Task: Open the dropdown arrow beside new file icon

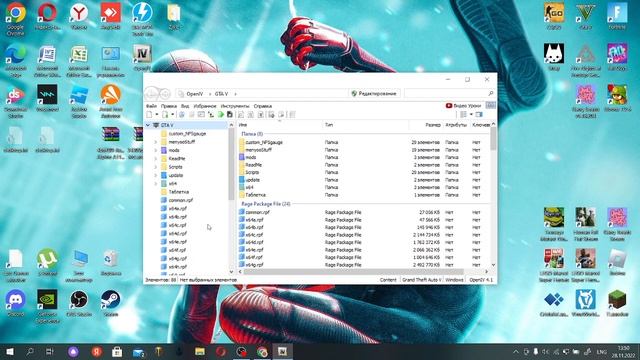Action: pyautogui.click(x=156, y=115)
